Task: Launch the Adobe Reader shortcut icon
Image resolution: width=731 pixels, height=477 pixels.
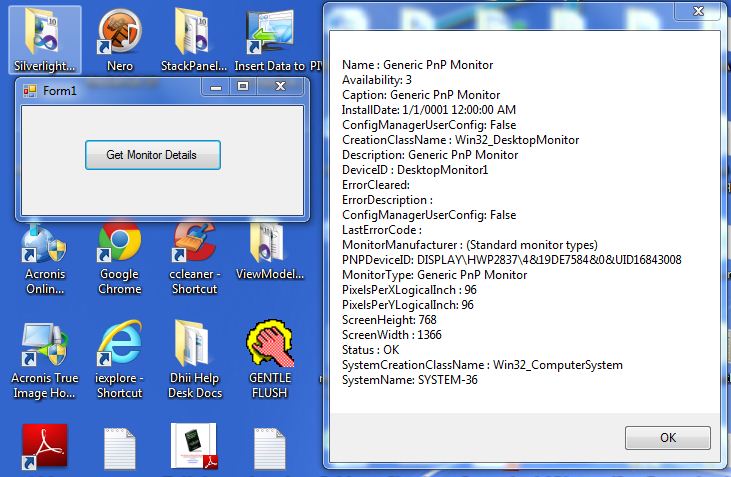Action: tap(44, 446)
